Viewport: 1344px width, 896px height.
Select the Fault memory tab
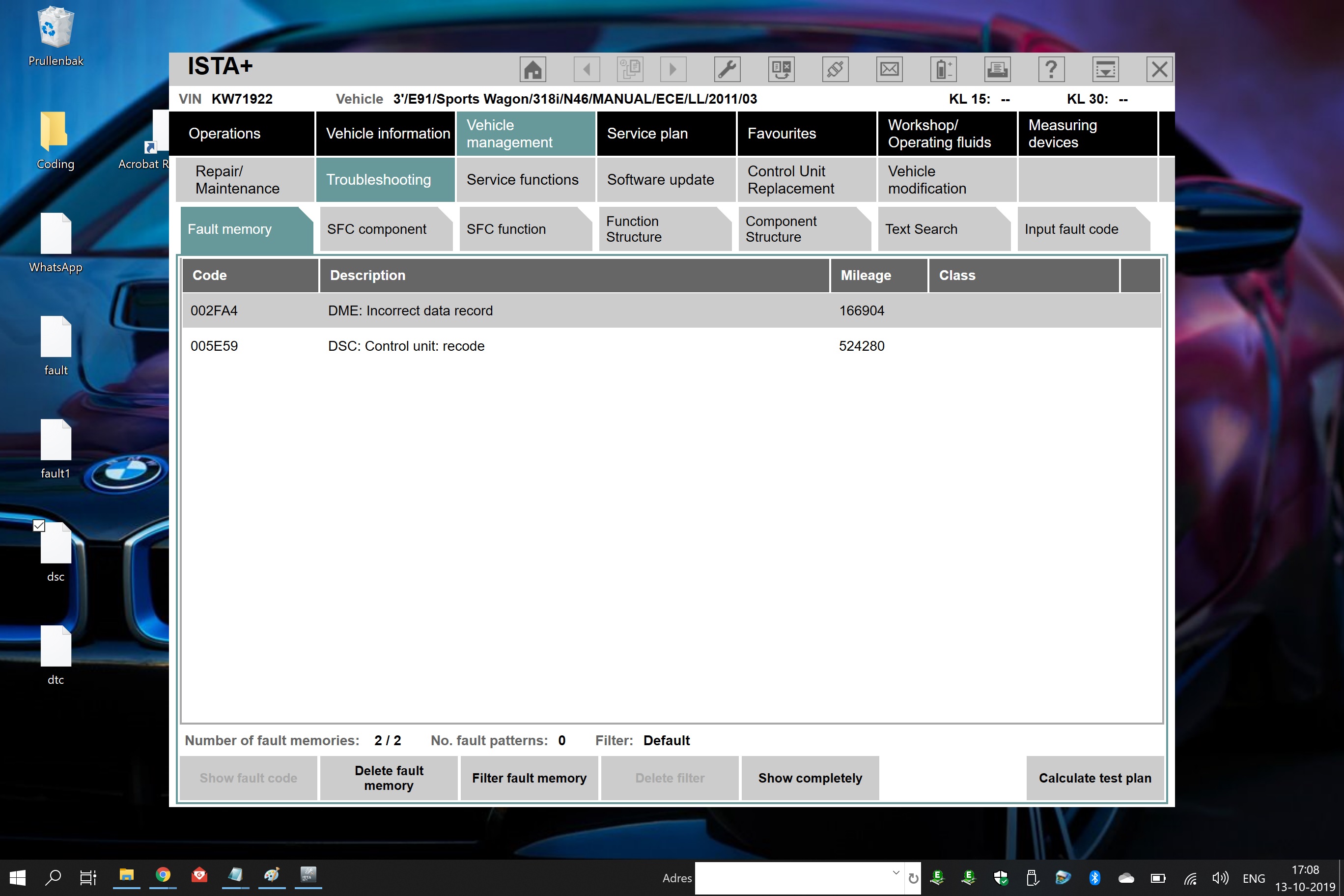247,229
